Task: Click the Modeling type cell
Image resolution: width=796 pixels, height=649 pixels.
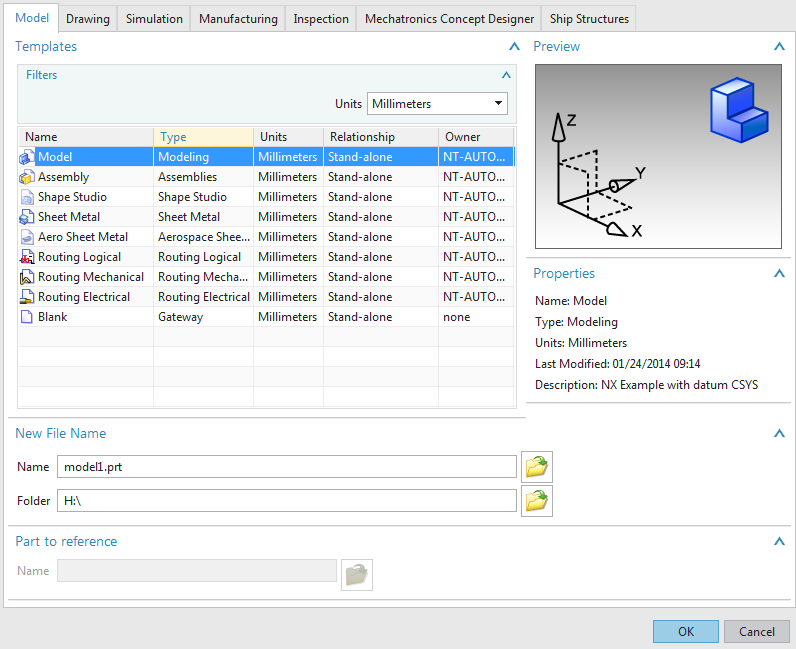Action: pyautogui.click(x=203, y=157)
